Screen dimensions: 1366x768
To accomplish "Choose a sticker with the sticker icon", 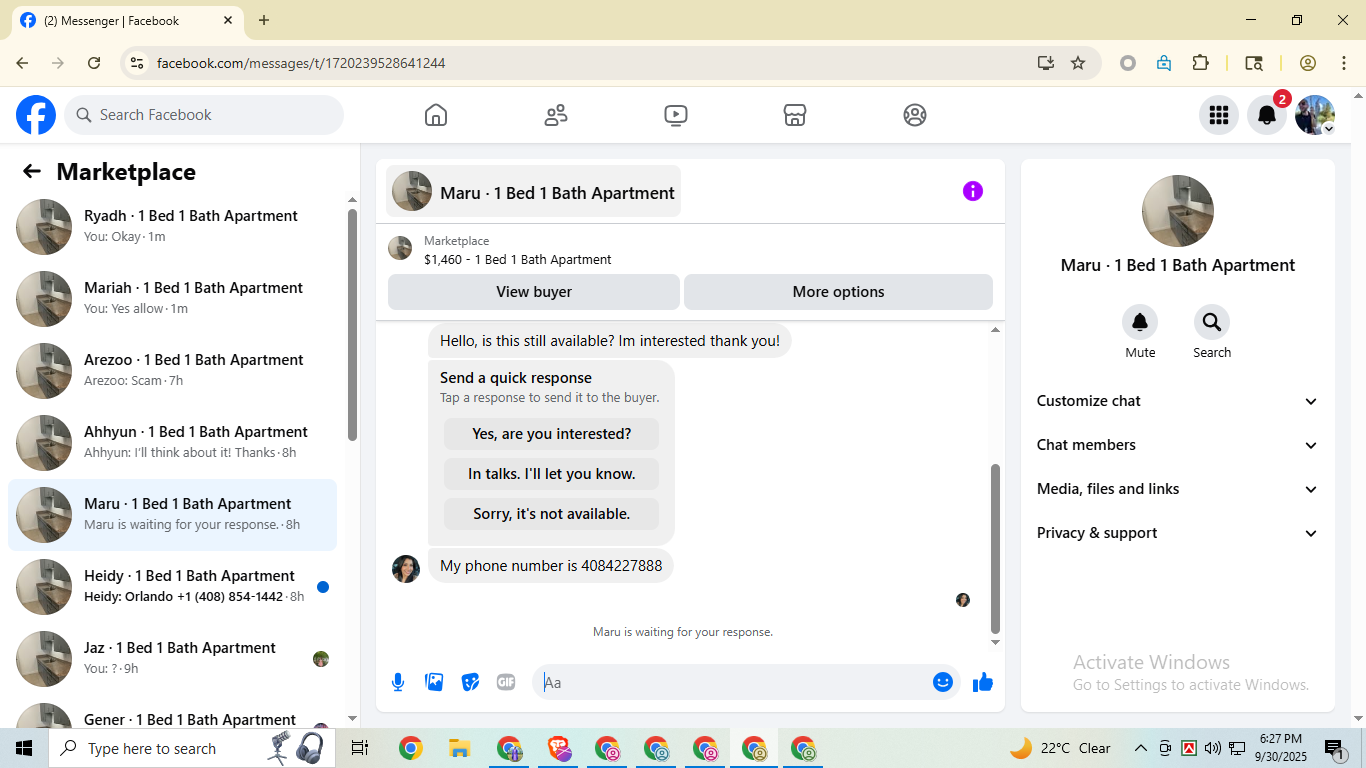I will [470, 682].
